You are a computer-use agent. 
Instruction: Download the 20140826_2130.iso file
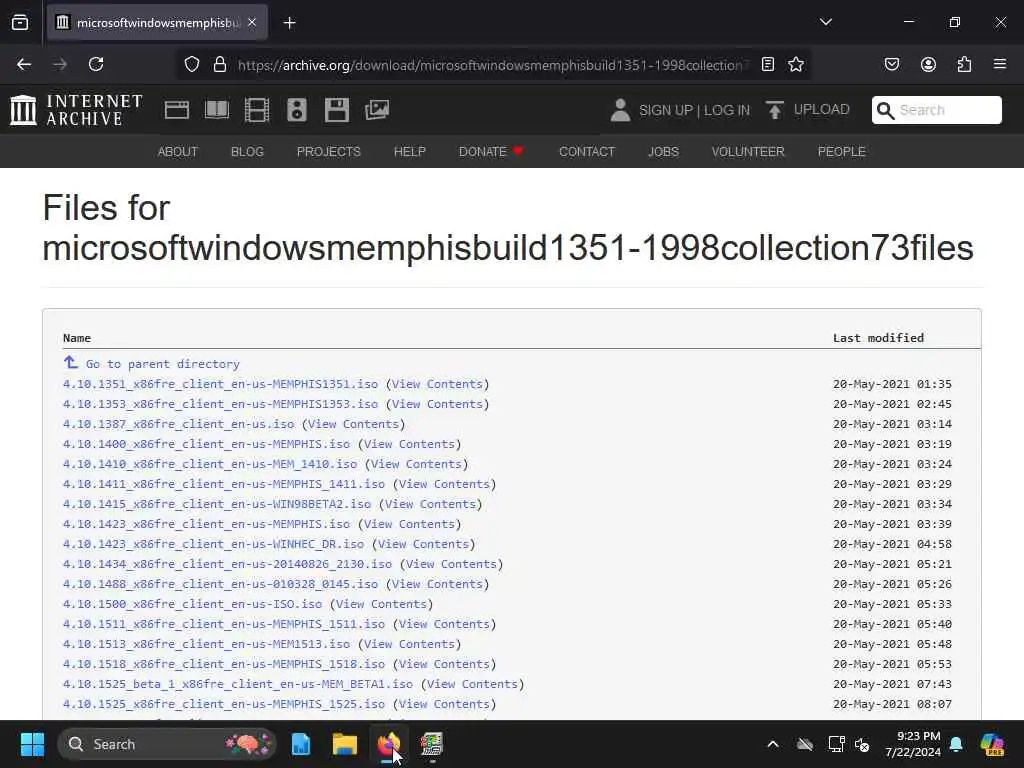[227, 564]
